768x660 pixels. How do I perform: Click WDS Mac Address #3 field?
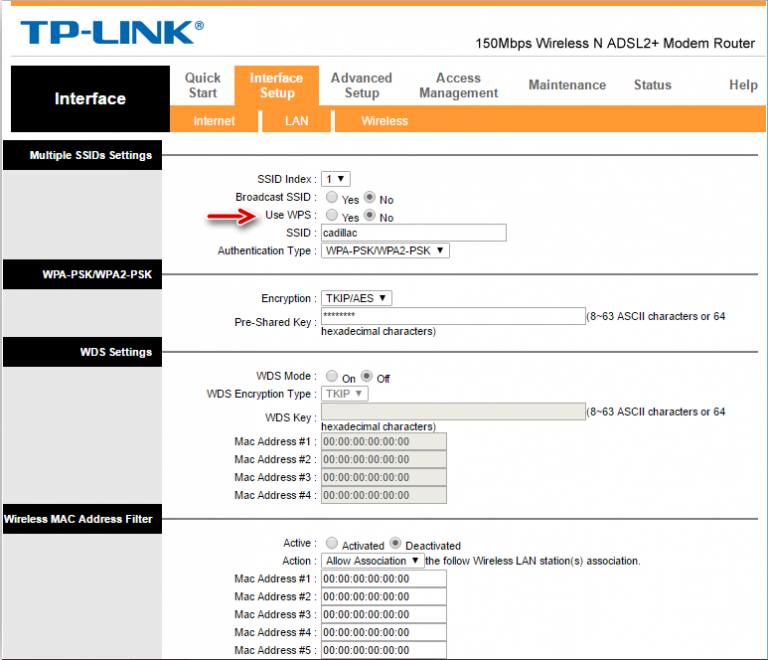click(384, 477)
